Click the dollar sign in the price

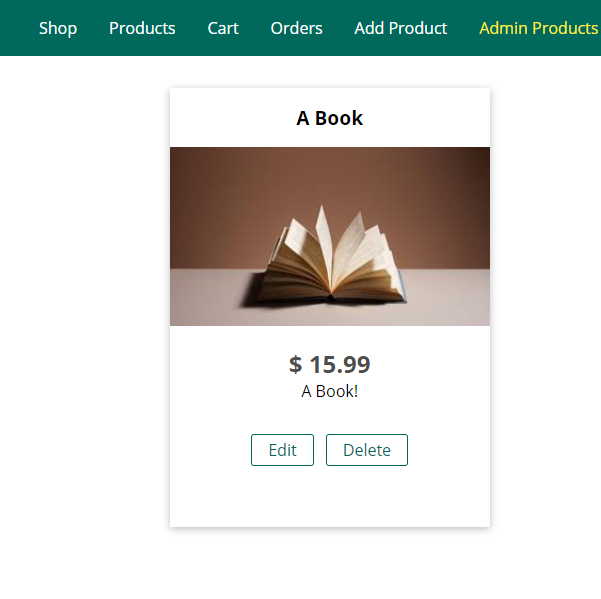(296, 365)
